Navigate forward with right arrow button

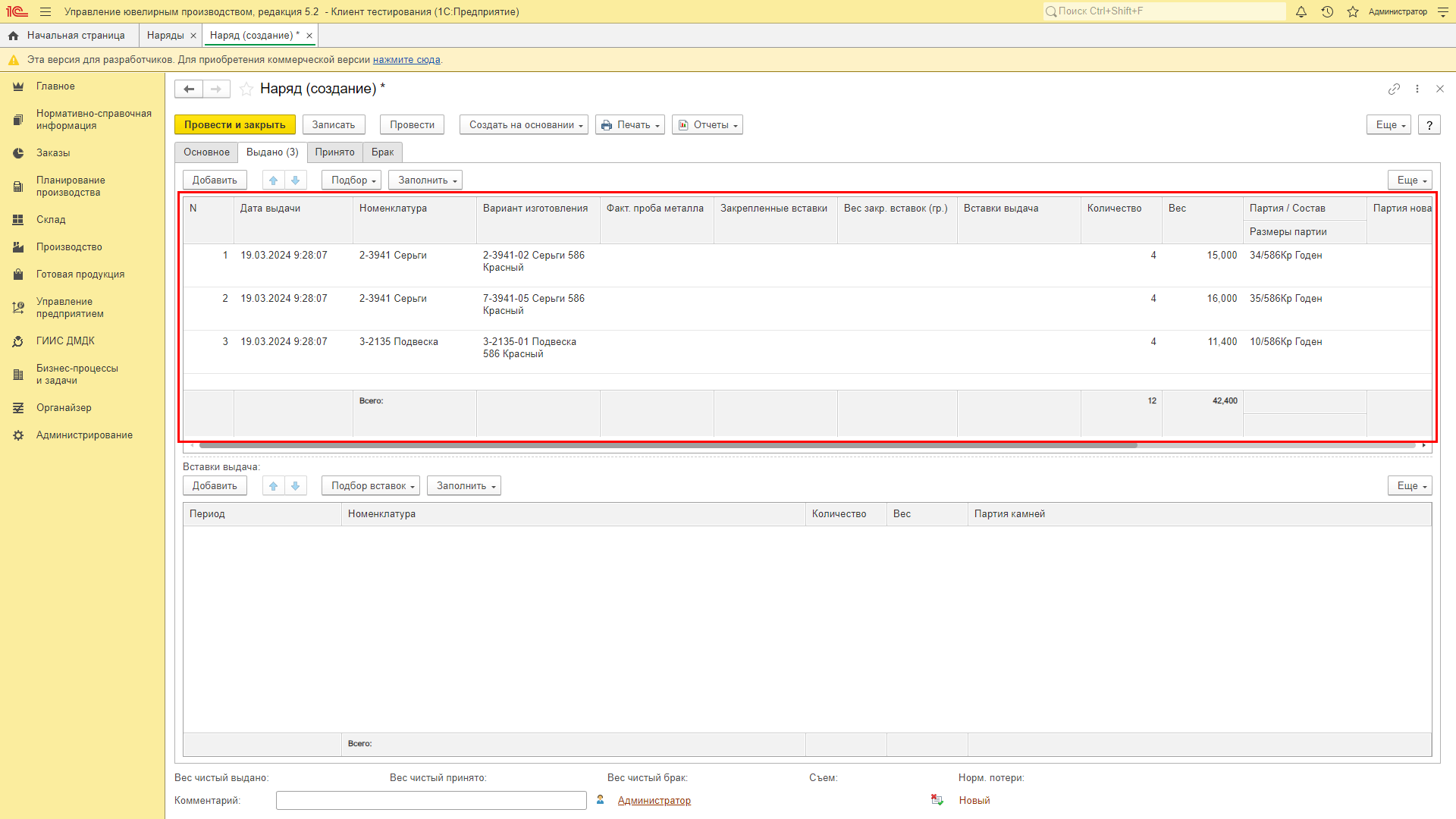(216, 89)
